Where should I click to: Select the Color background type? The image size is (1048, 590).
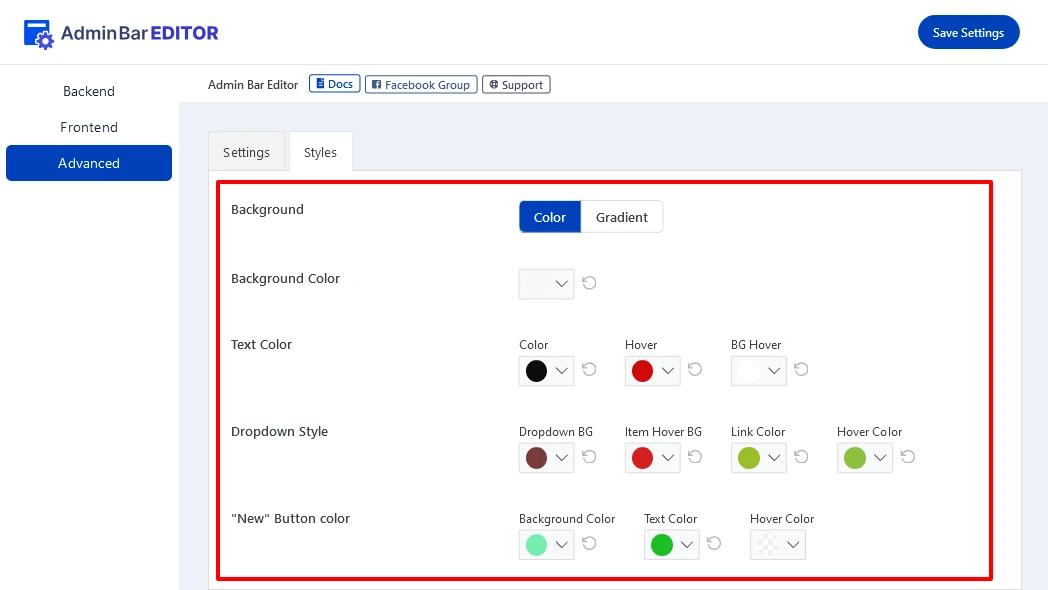point(549,216)
